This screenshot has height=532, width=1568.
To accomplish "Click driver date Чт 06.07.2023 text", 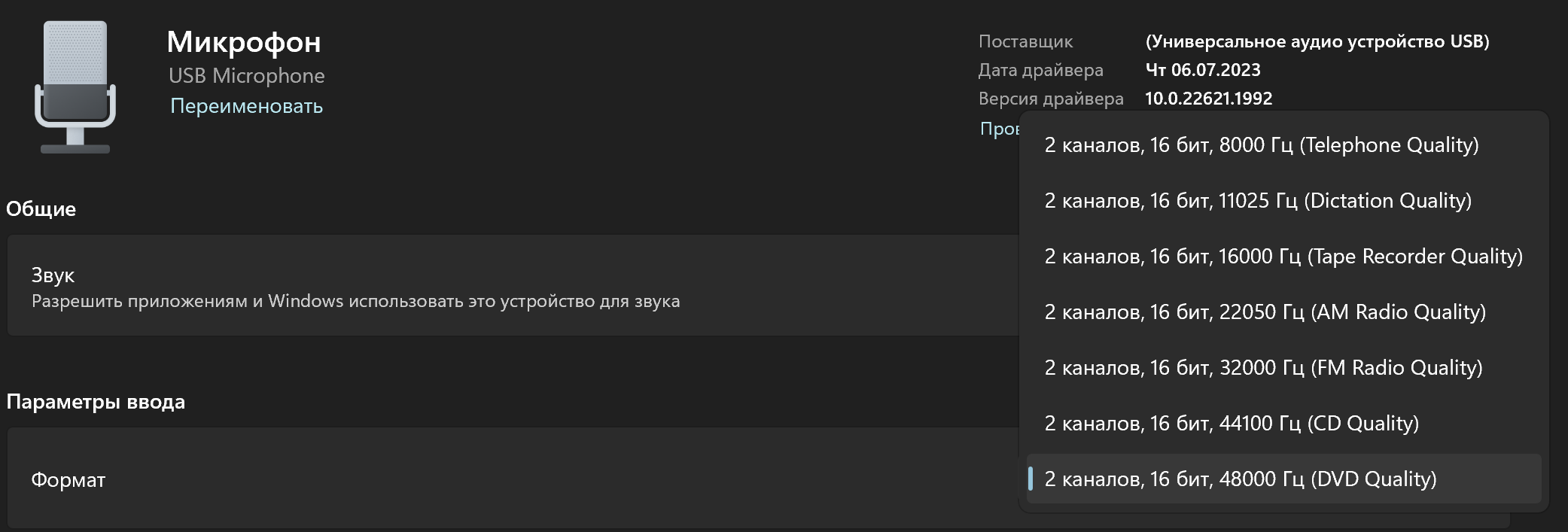I will [x=1202, y=70].
